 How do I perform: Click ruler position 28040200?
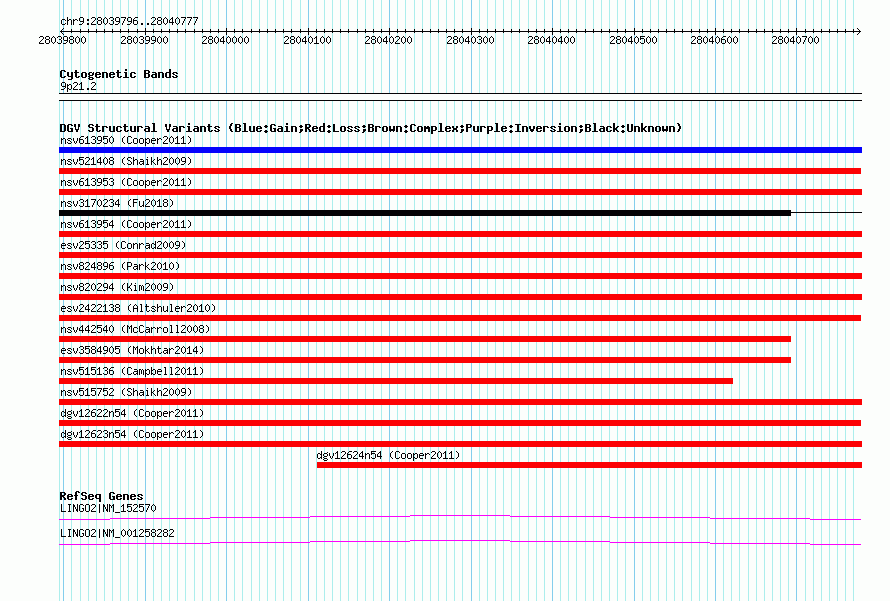click(x=388, y=40)
